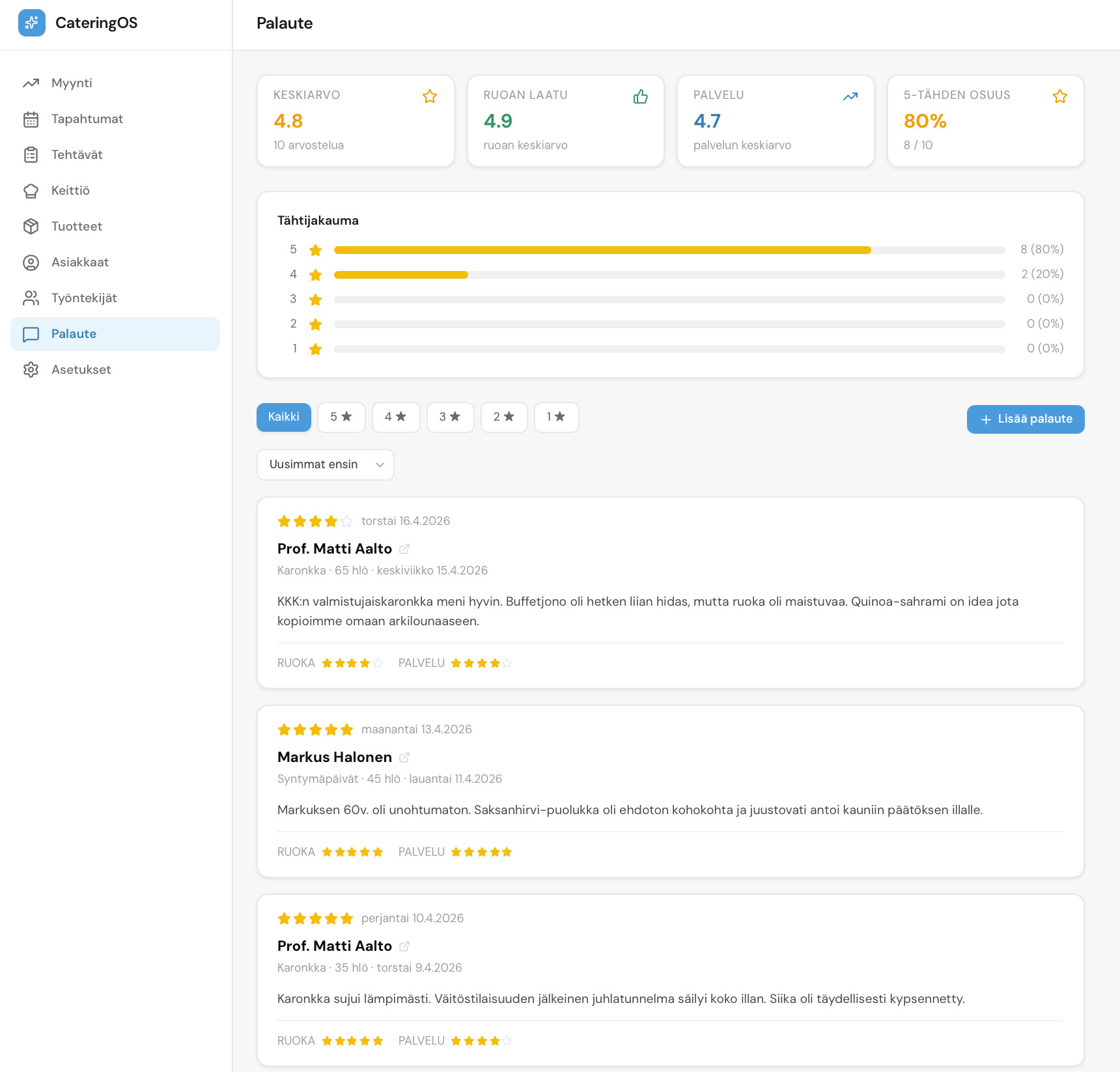The image size is (1120, 1072).
Task: Click the Keskiarvo 4.8 summary card
Action: click(356, 121)
